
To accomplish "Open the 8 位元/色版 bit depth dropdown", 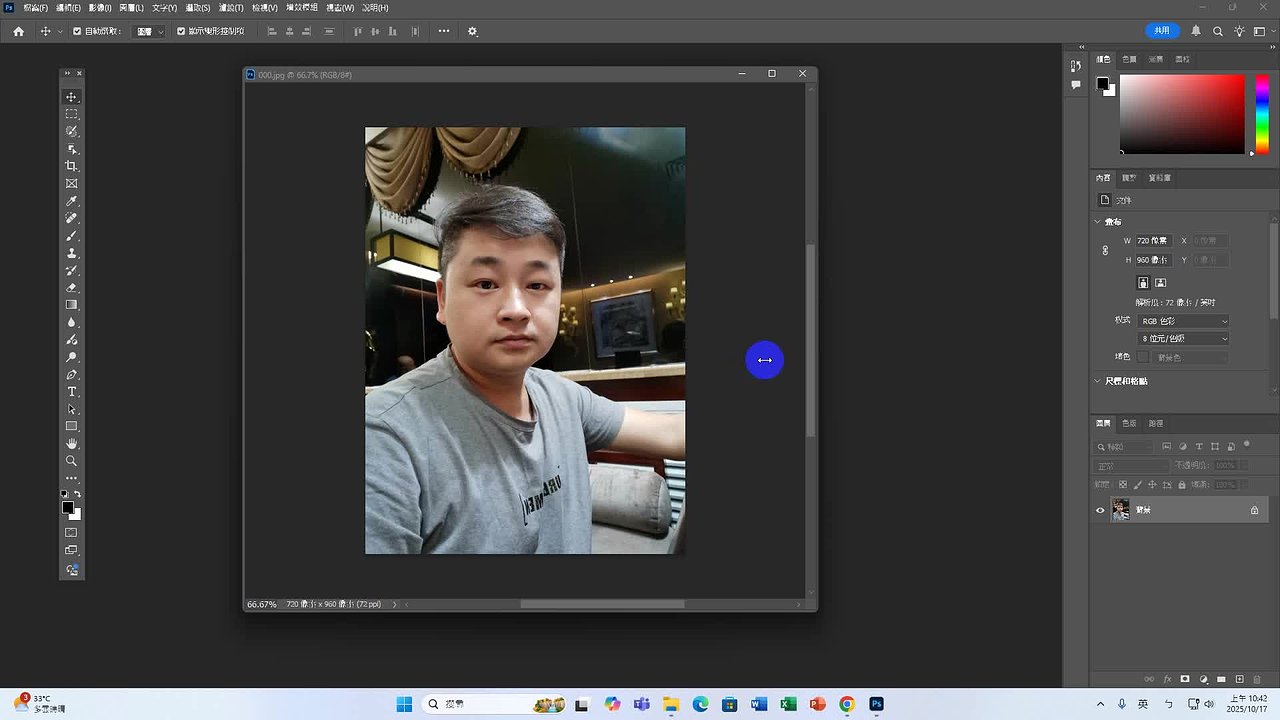I will pyautogui.click(x=1183, y=339).
